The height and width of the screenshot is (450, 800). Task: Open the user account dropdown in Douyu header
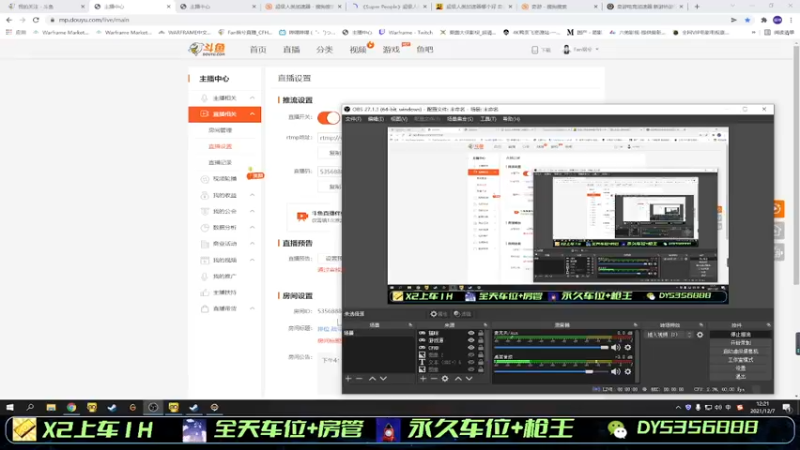[581, 49]
